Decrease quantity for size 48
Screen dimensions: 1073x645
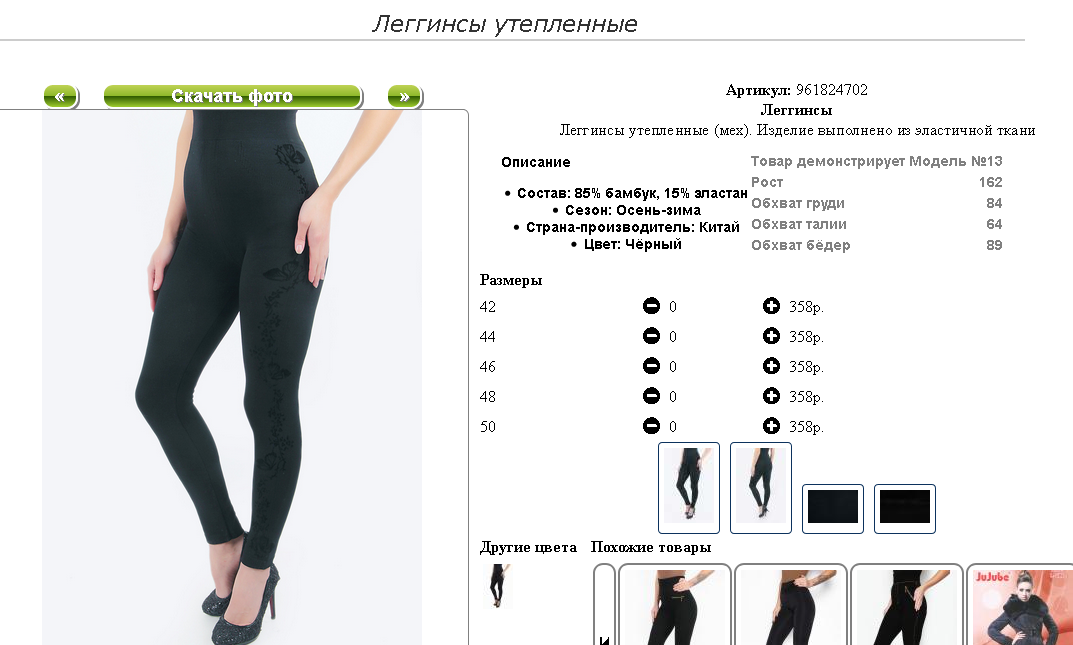[651, 396]
